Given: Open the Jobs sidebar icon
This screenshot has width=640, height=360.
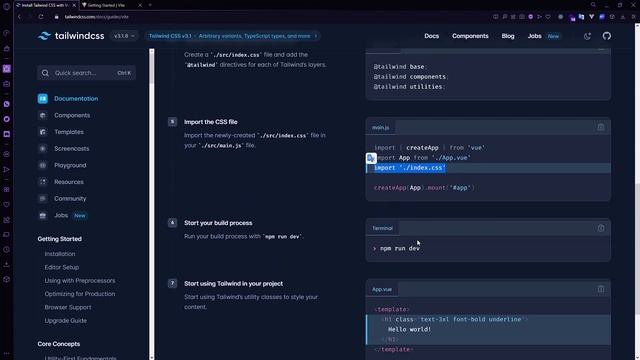Looking at the screenshot, I should pyautogui.click(x=42, y=216).
